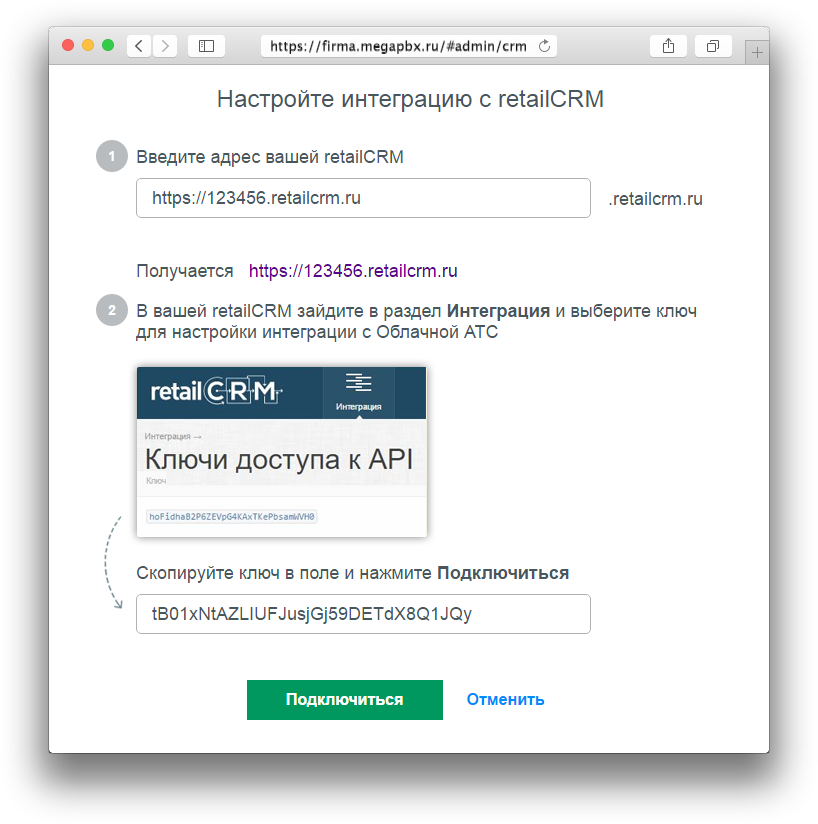This screenshot has height=824, width=818.
Task: Open the Safari share menu
Action: pyautogui.click(x=667, y=46)
